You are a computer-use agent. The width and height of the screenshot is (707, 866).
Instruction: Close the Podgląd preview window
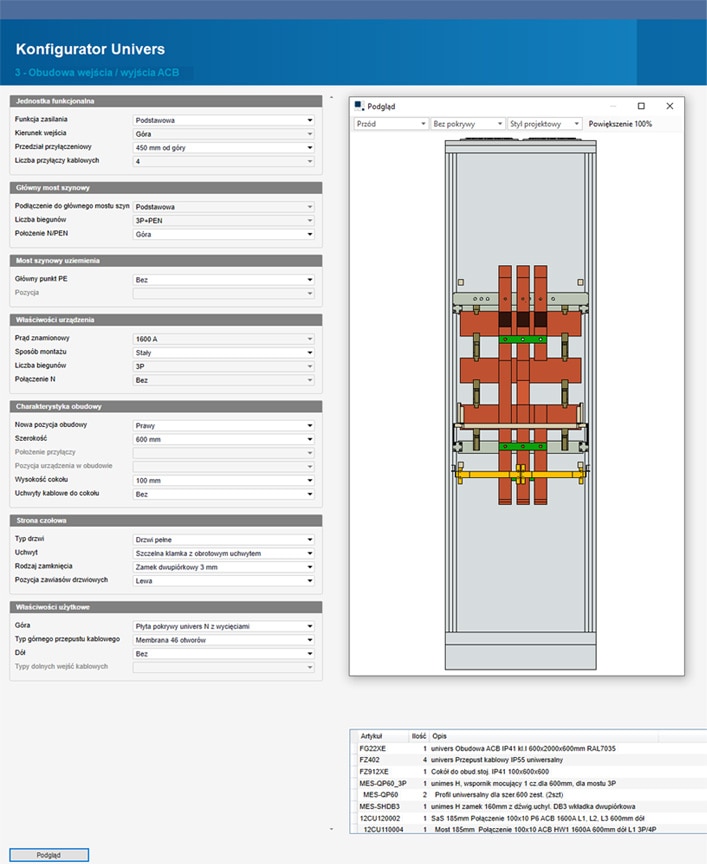[670, 106]
